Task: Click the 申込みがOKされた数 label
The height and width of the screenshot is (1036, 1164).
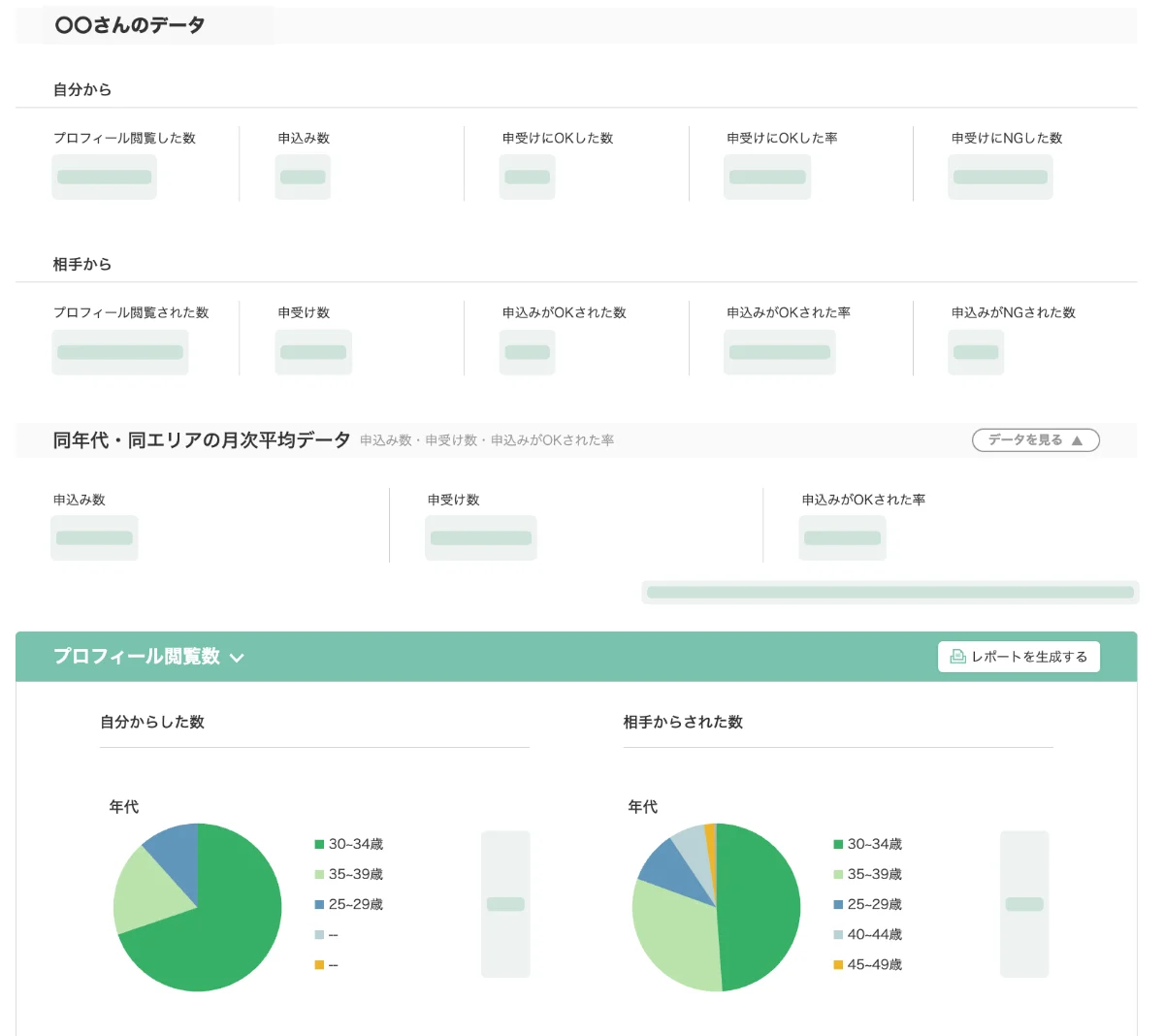Action: point(565,313)
